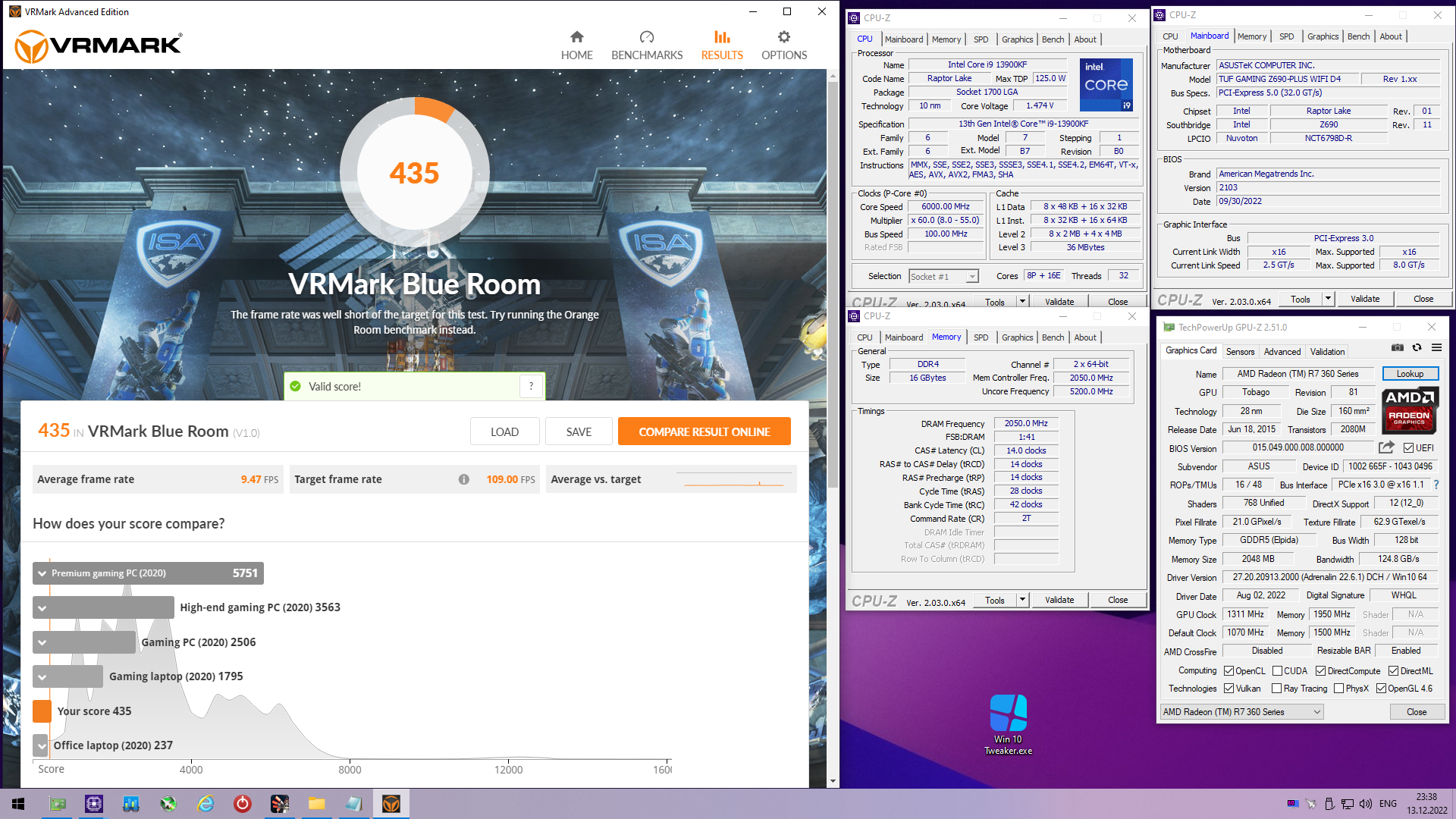The width and height of the screenshot is (1456, 819).
Task: Click the Intel Core i9 logo in CPU-Z
Action: tap(1106, 85)
